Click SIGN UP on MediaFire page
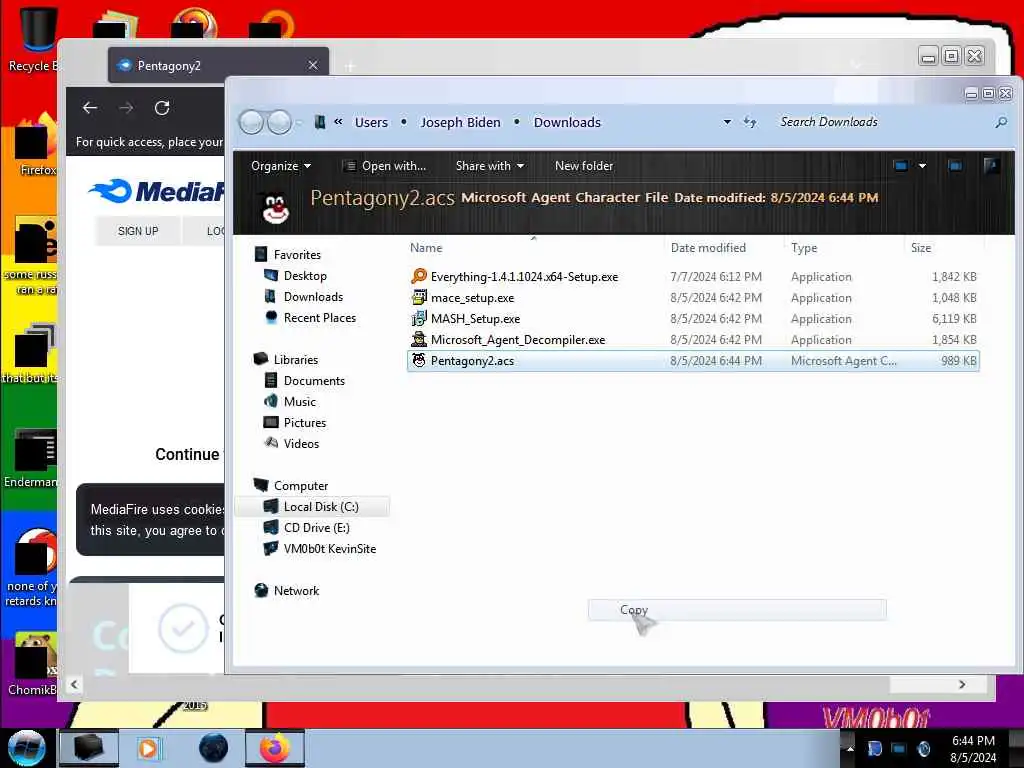Image resolution: width=1024 pixels, height=768 pixels. pyautogui.click(x=138, y=231)
